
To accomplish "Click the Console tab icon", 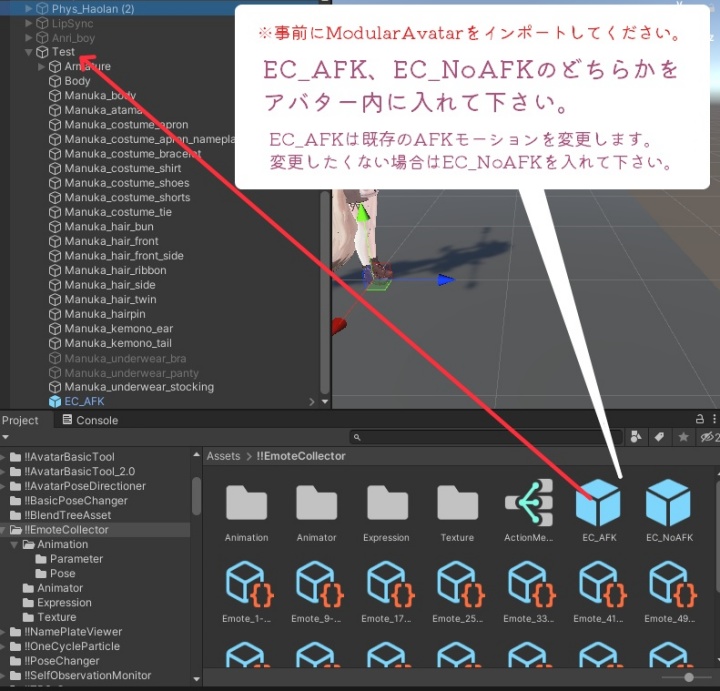I will (x=67, y=420).
